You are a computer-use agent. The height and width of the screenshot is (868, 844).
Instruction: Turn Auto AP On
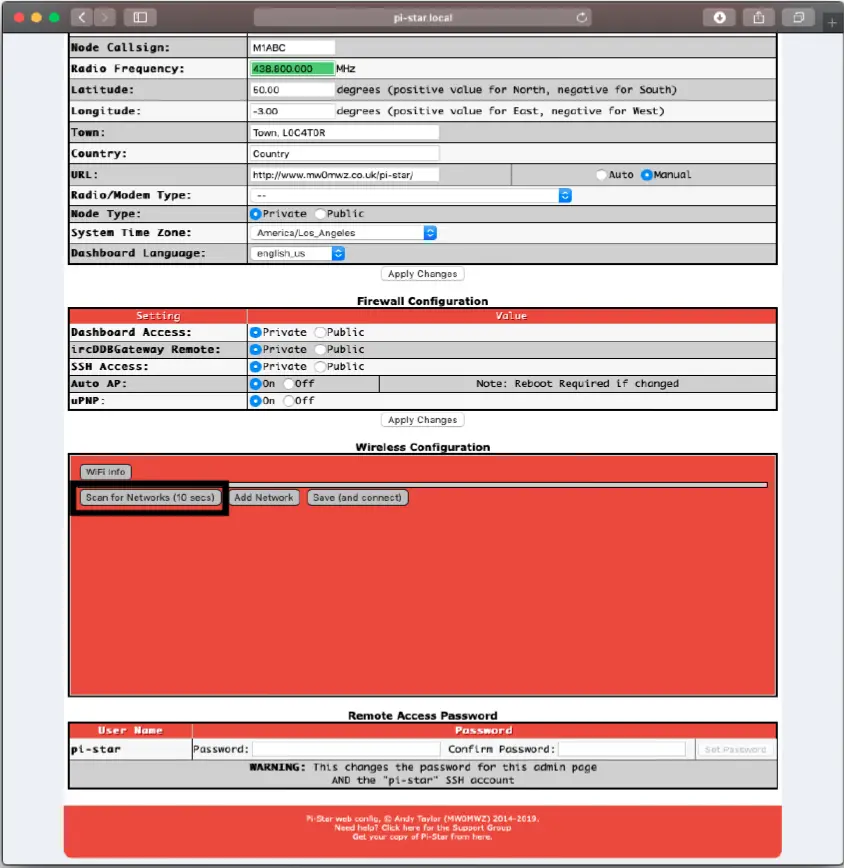(x=255, y=384)
